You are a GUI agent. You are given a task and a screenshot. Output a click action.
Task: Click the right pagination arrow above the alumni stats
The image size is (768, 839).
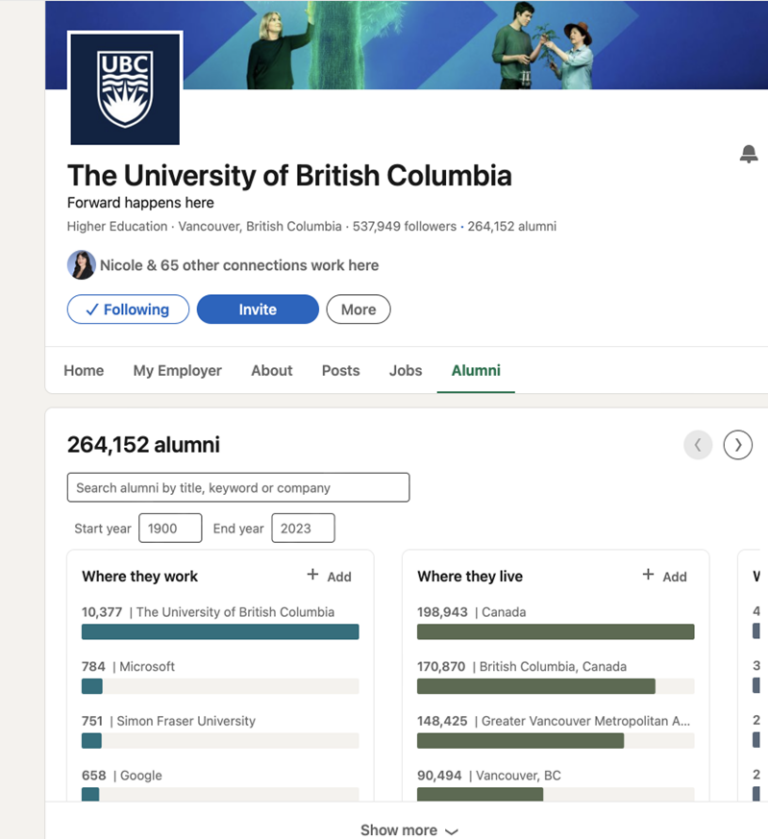738,444
